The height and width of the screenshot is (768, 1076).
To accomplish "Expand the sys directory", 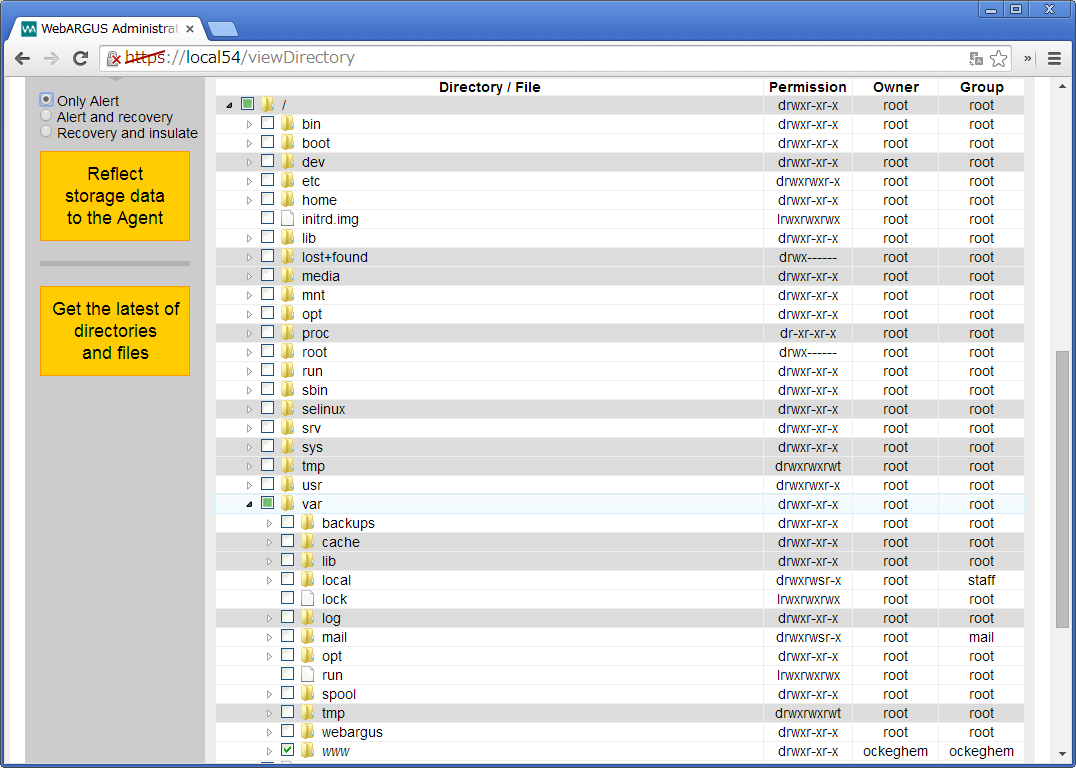I will (x=249, y=447).
